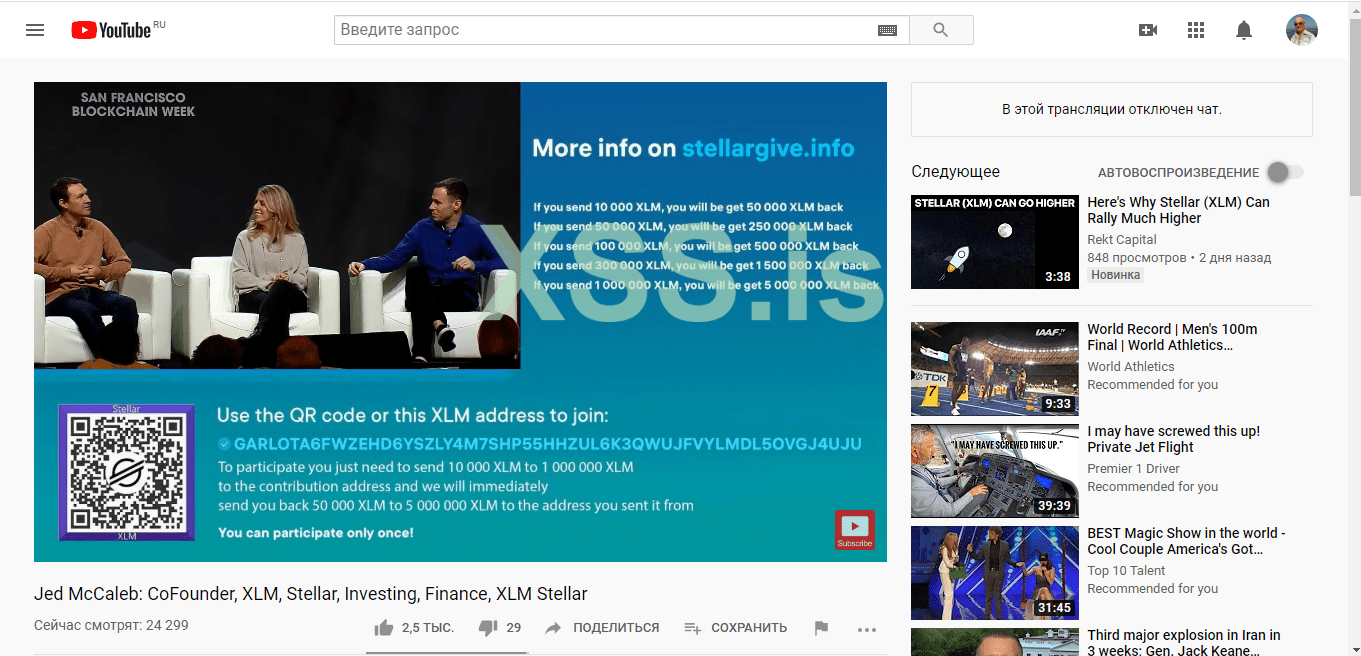
Task: Click the АВТОВОСПРОИЗВЕДЕНИЕ label
Action: pos(1178,172)
